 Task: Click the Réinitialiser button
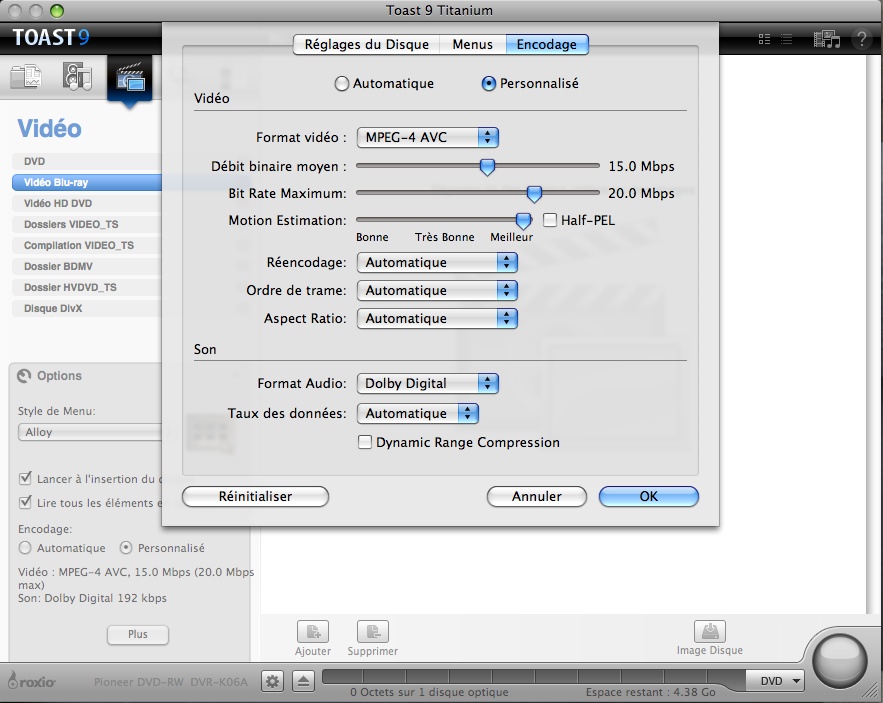(255, 496)
